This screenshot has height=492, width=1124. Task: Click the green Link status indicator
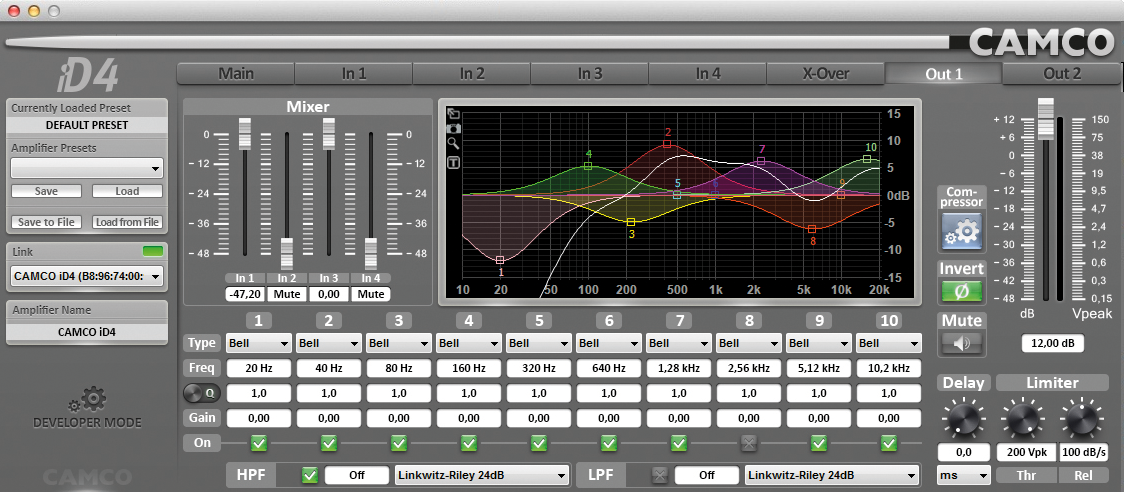[x=153, y=252]
